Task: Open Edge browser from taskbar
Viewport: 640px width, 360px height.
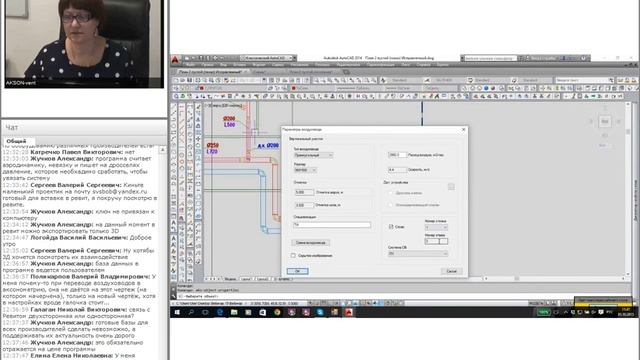Action: tap(220, 312)
